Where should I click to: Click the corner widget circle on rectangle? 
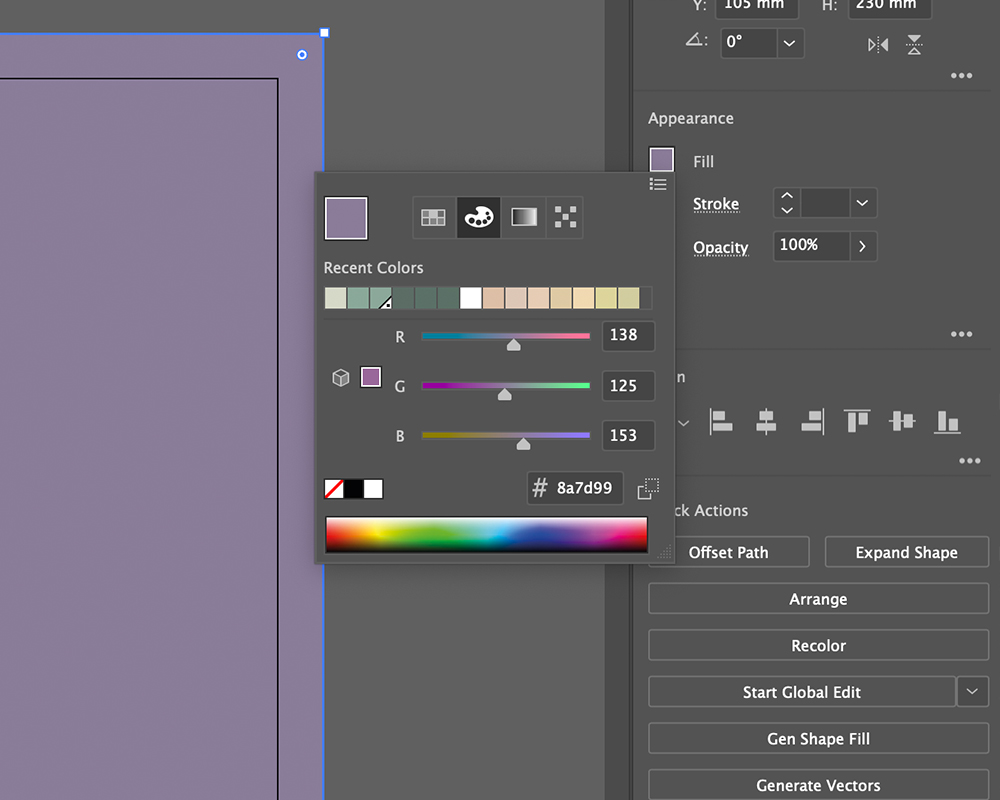pyautogui.click(x=302, y=55)
